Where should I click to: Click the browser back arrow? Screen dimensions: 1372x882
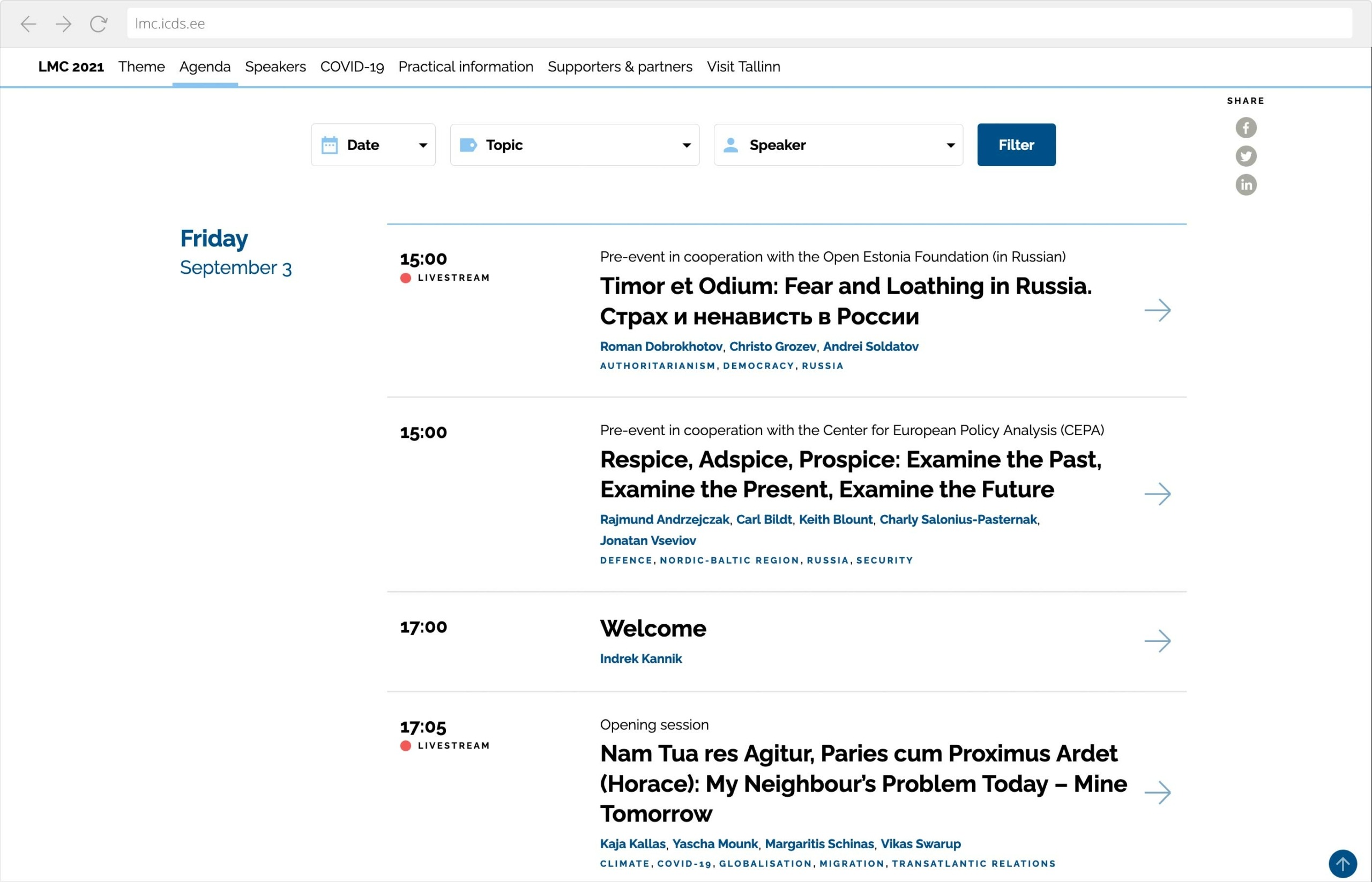pos(28,24)
